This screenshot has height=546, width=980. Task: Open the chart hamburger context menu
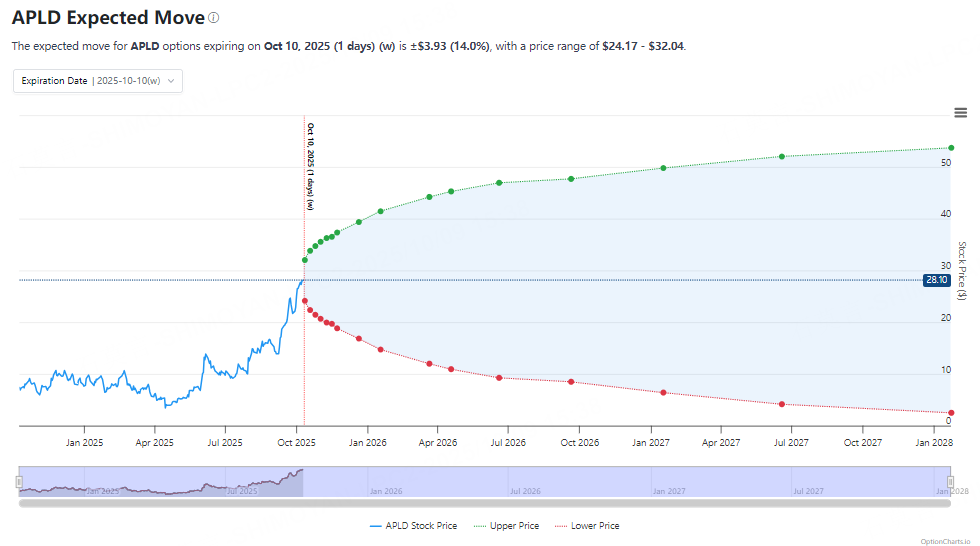click(x=961, y=112)
